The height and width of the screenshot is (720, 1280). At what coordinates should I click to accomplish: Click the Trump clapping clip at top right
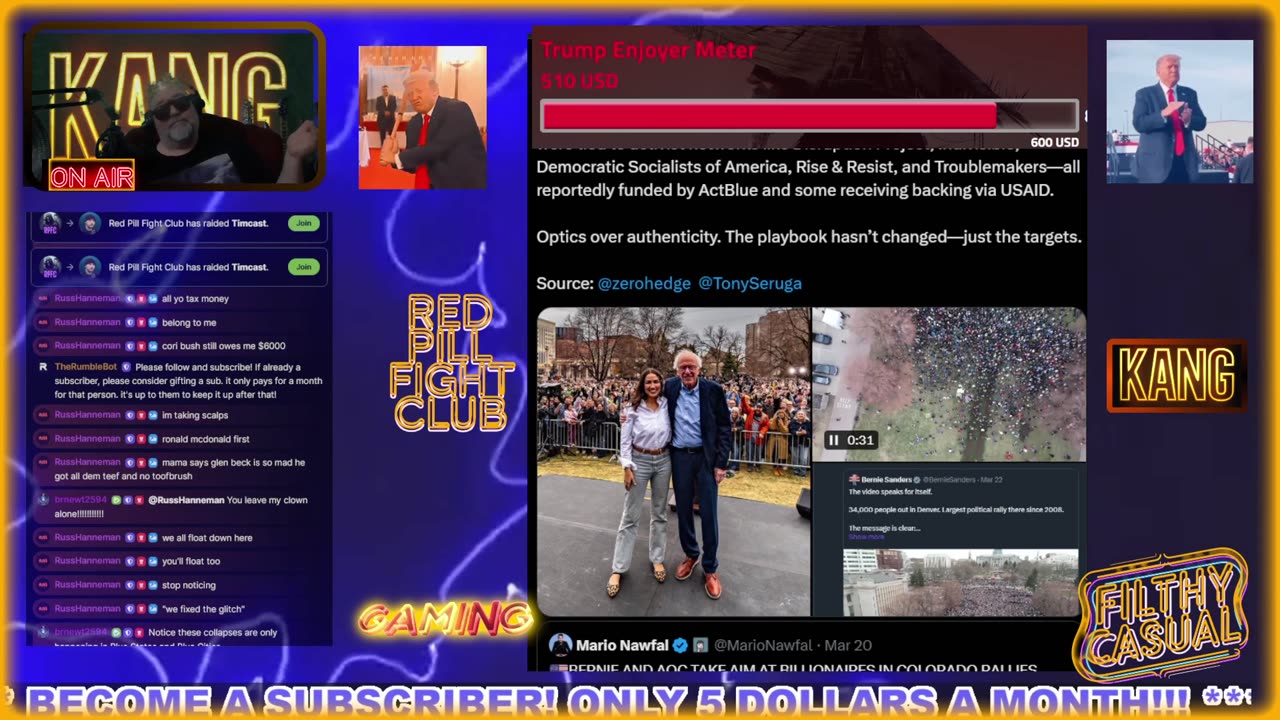click(1179, 111)
